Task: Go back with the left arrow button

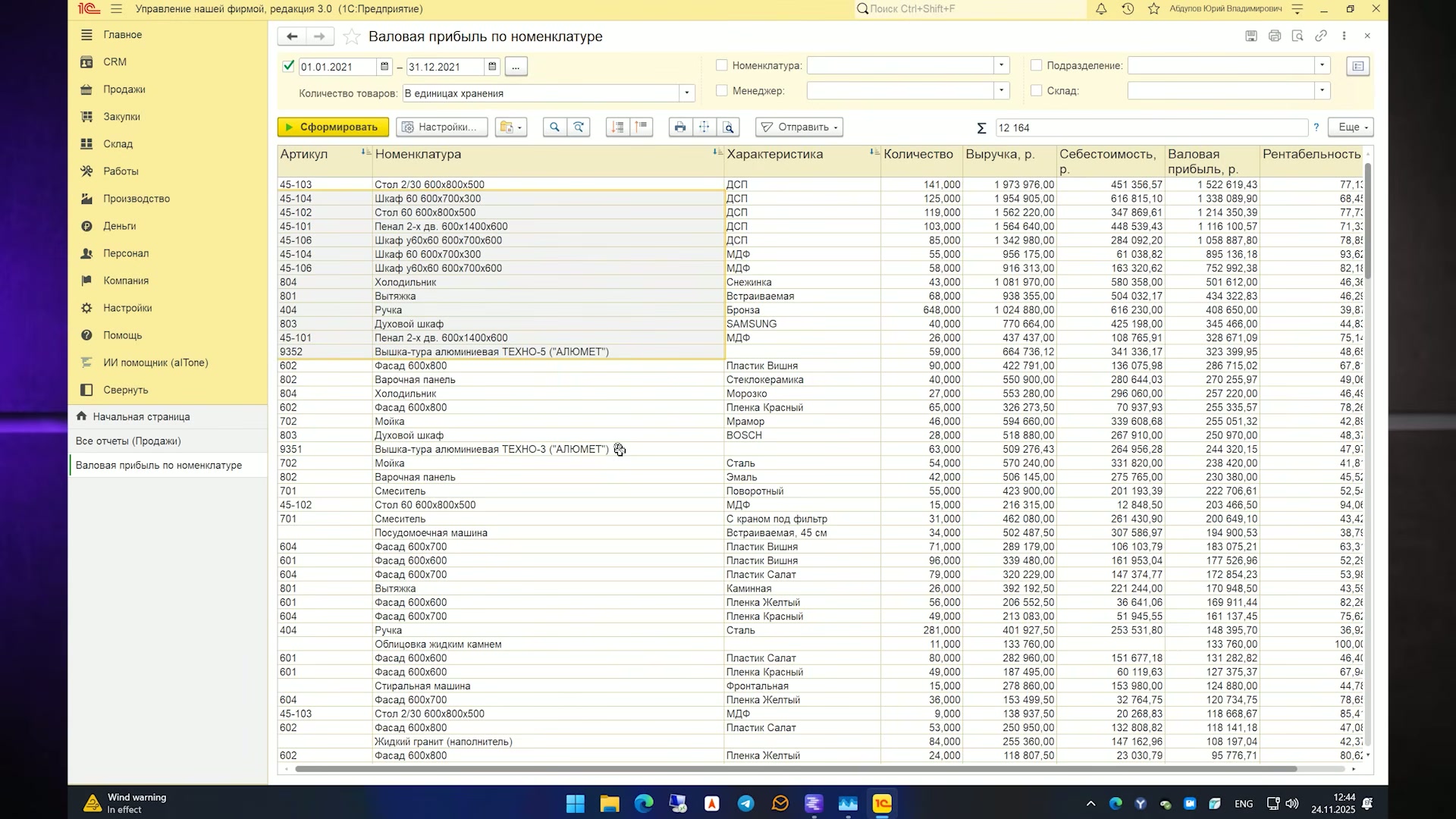Action: [292, 36]
